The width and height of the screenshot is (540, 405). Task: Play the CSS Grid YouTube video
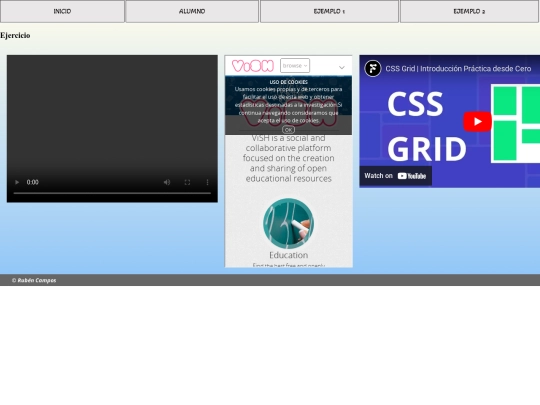click(477, 122)
